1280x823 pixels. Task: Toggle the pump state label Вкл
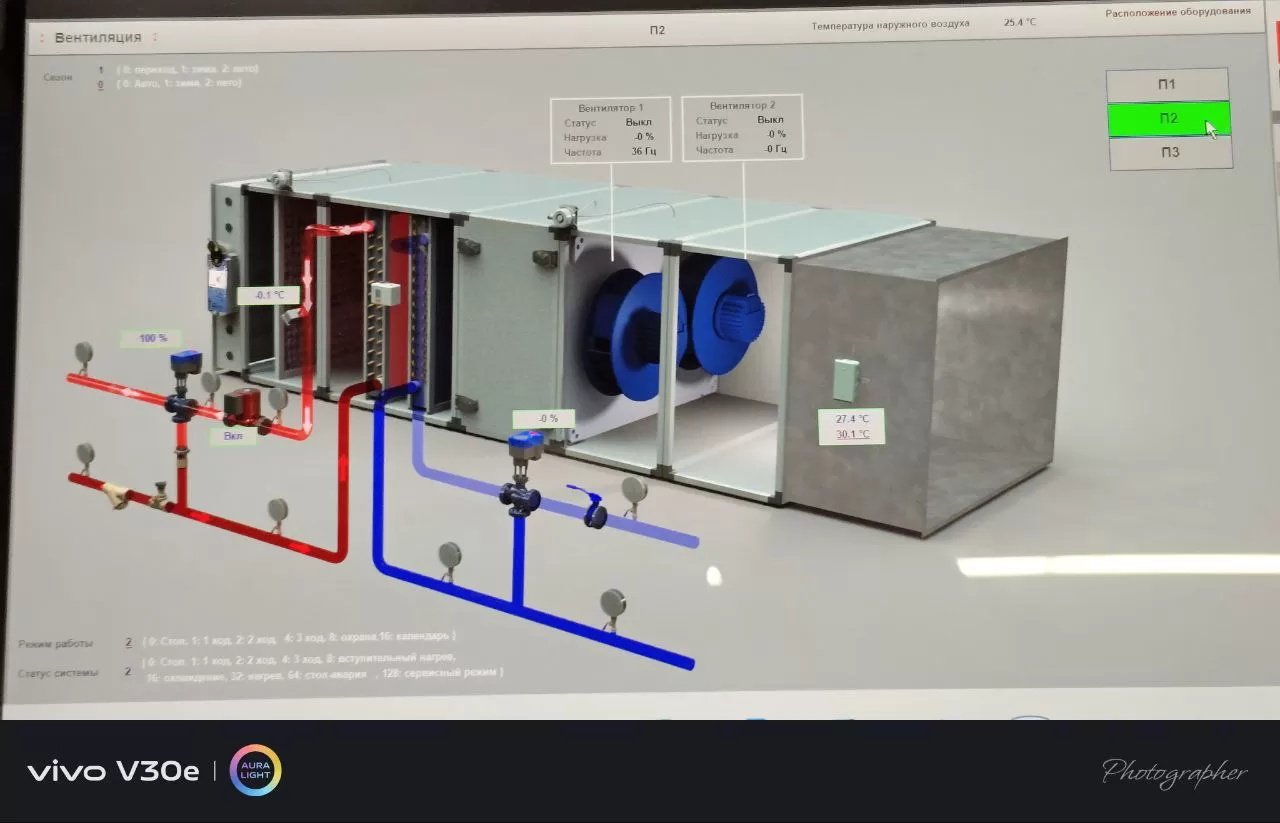232,437
